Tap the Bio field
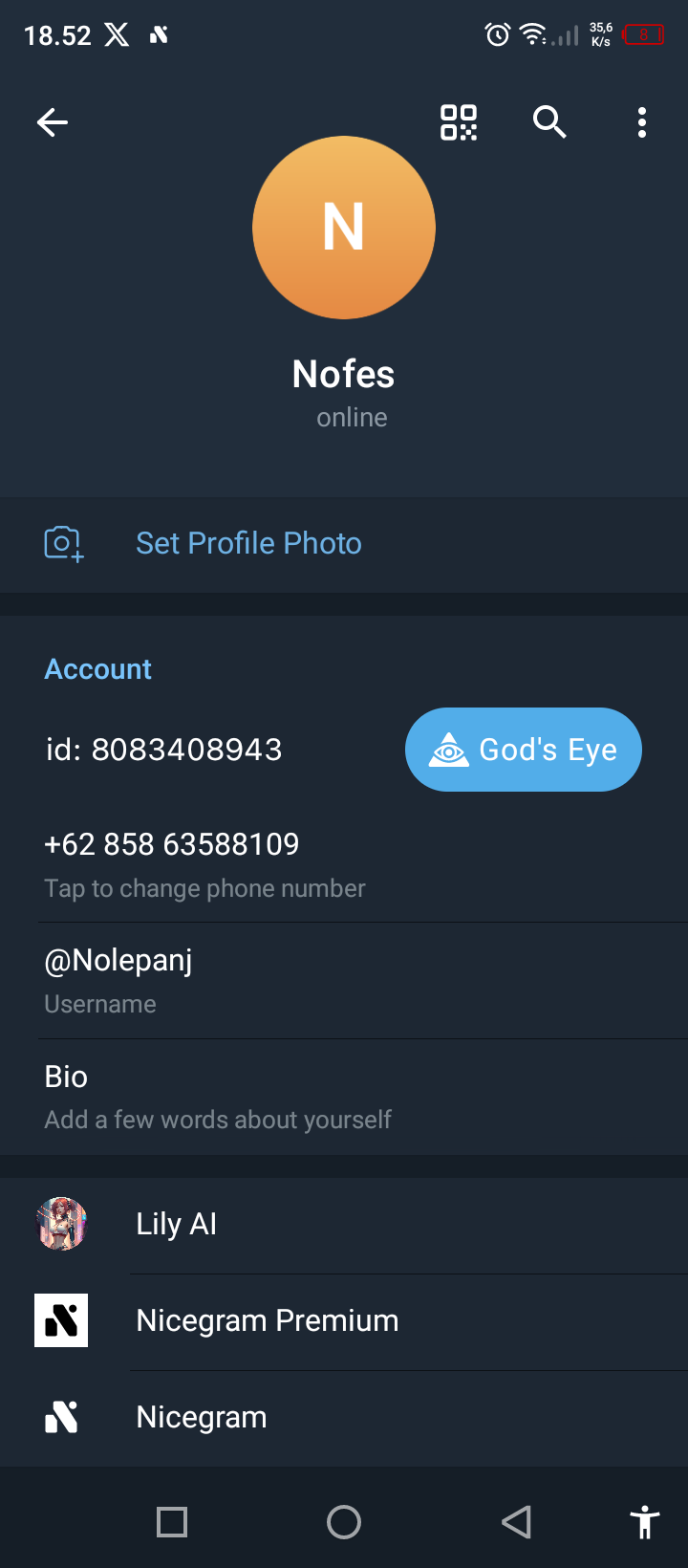 (67, 1077)
